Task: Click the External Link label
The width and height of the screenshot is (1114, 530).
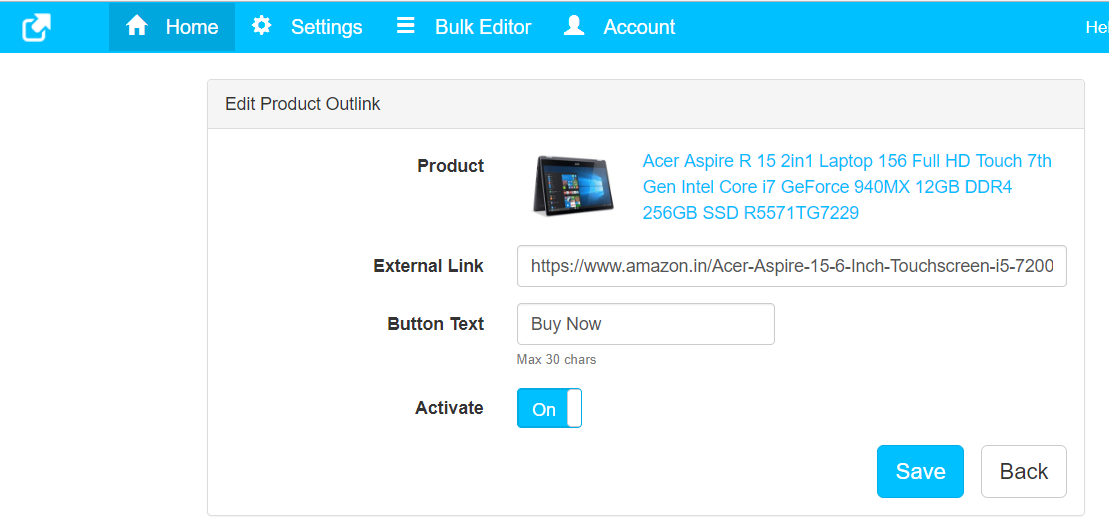Action: (428, 266)
